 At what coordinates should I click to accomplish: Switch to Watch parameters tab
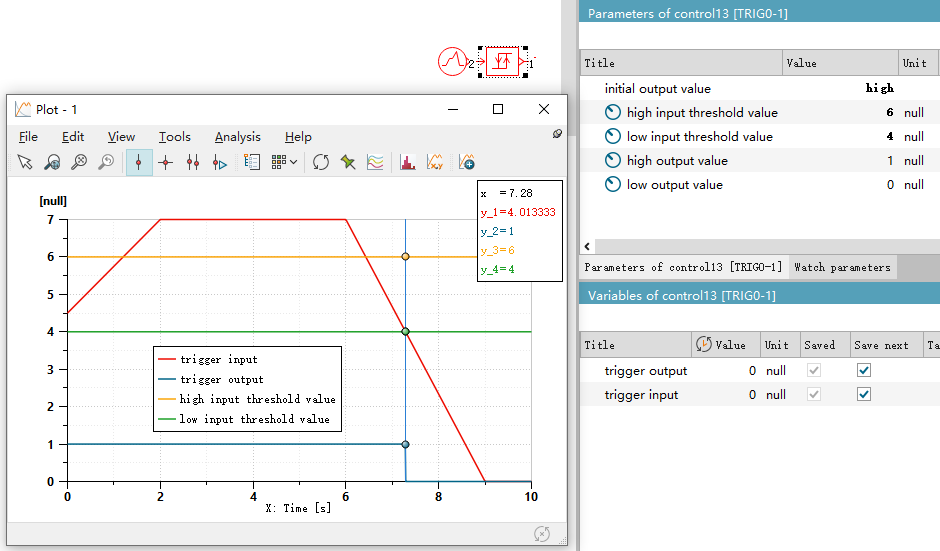click(x=841, y=267)
